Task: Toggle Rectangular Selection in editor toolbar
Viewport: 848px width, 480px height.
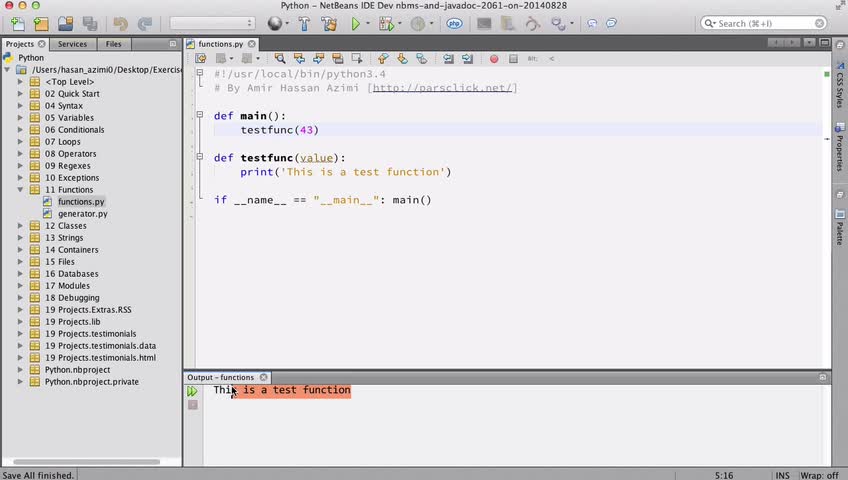Action: [x=357, y=58]
